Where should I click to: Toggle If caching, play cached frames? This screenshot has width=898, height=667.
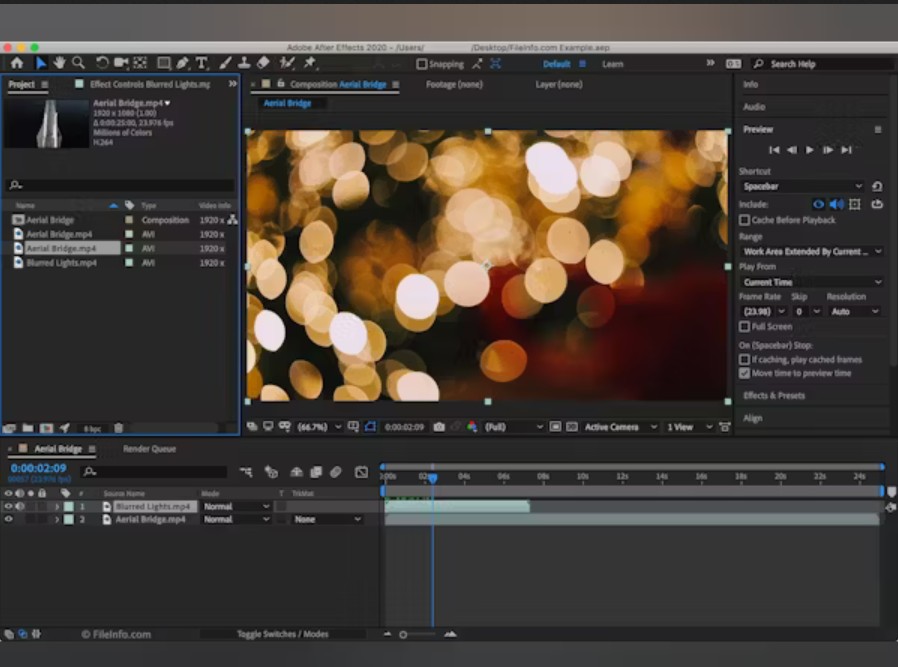tap(745, 360)
